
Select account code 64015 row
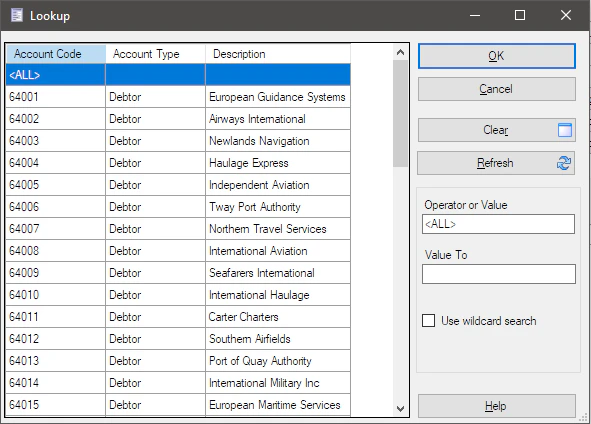pos(178,405)
